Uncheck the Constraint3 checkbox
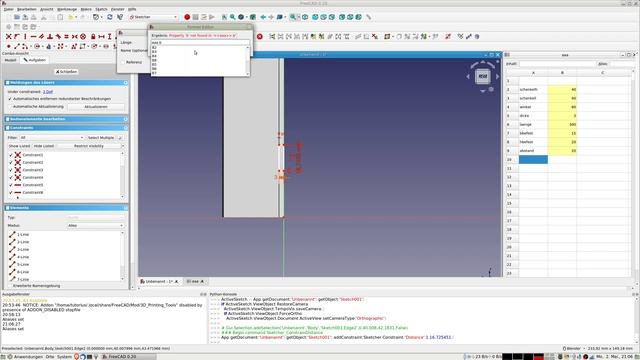The width and height of the screenshot is (640, 360). point(11,170)
